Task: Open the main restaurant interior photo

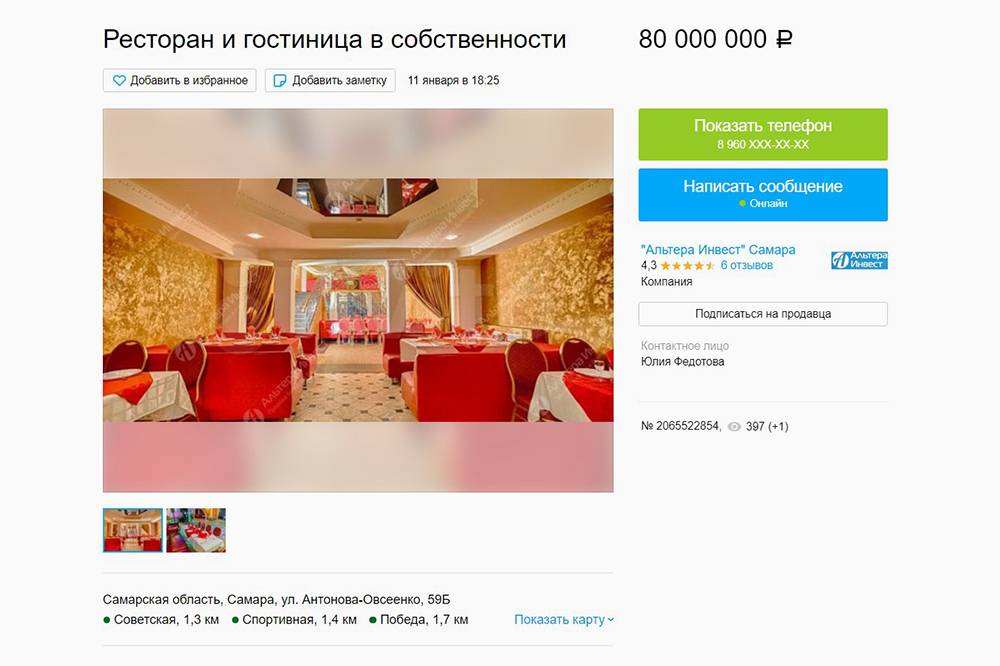Action: pos(358,300)
